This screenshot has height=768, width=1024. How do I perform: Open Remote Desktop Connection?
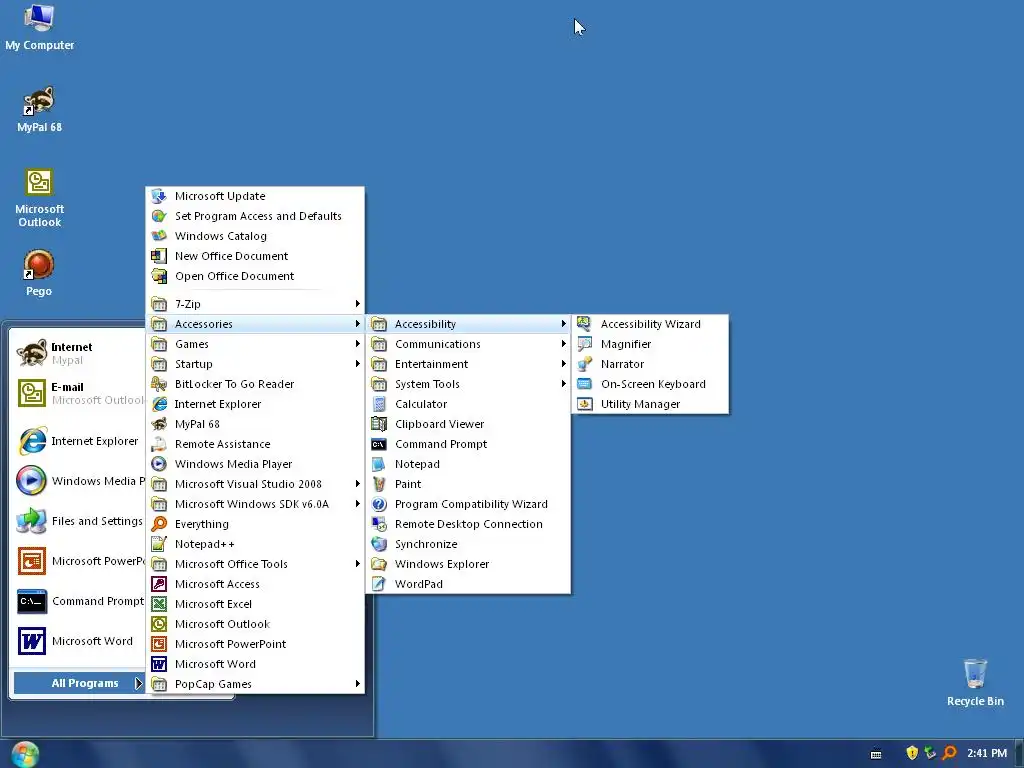pyautogui.click(x=468, y=524)
